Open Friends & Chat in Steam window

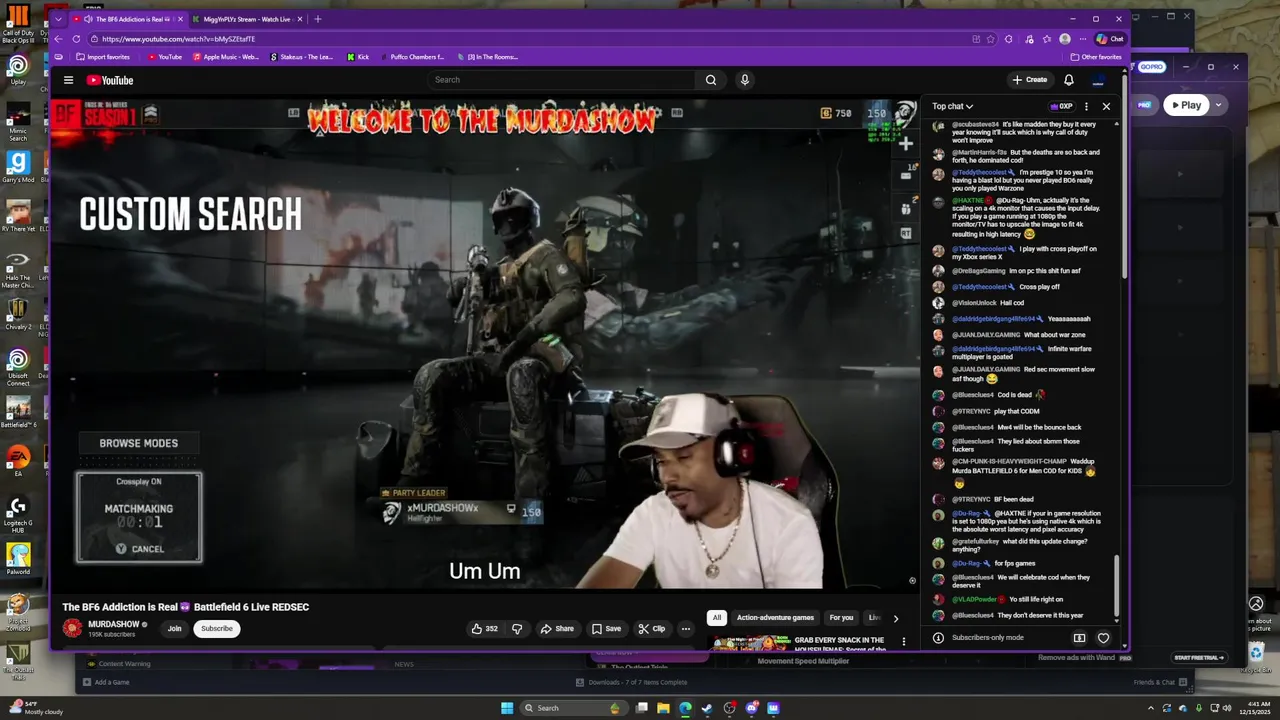(1160, 682)
